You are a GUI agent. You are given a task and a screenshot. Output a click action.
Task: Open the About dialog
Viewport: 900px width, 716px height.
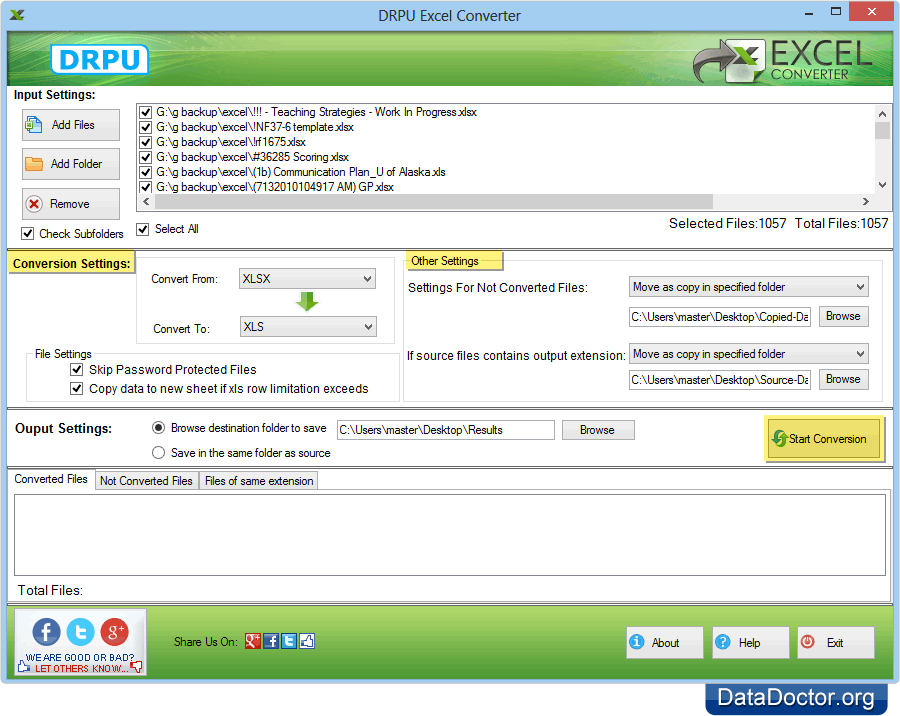(664, 643)
